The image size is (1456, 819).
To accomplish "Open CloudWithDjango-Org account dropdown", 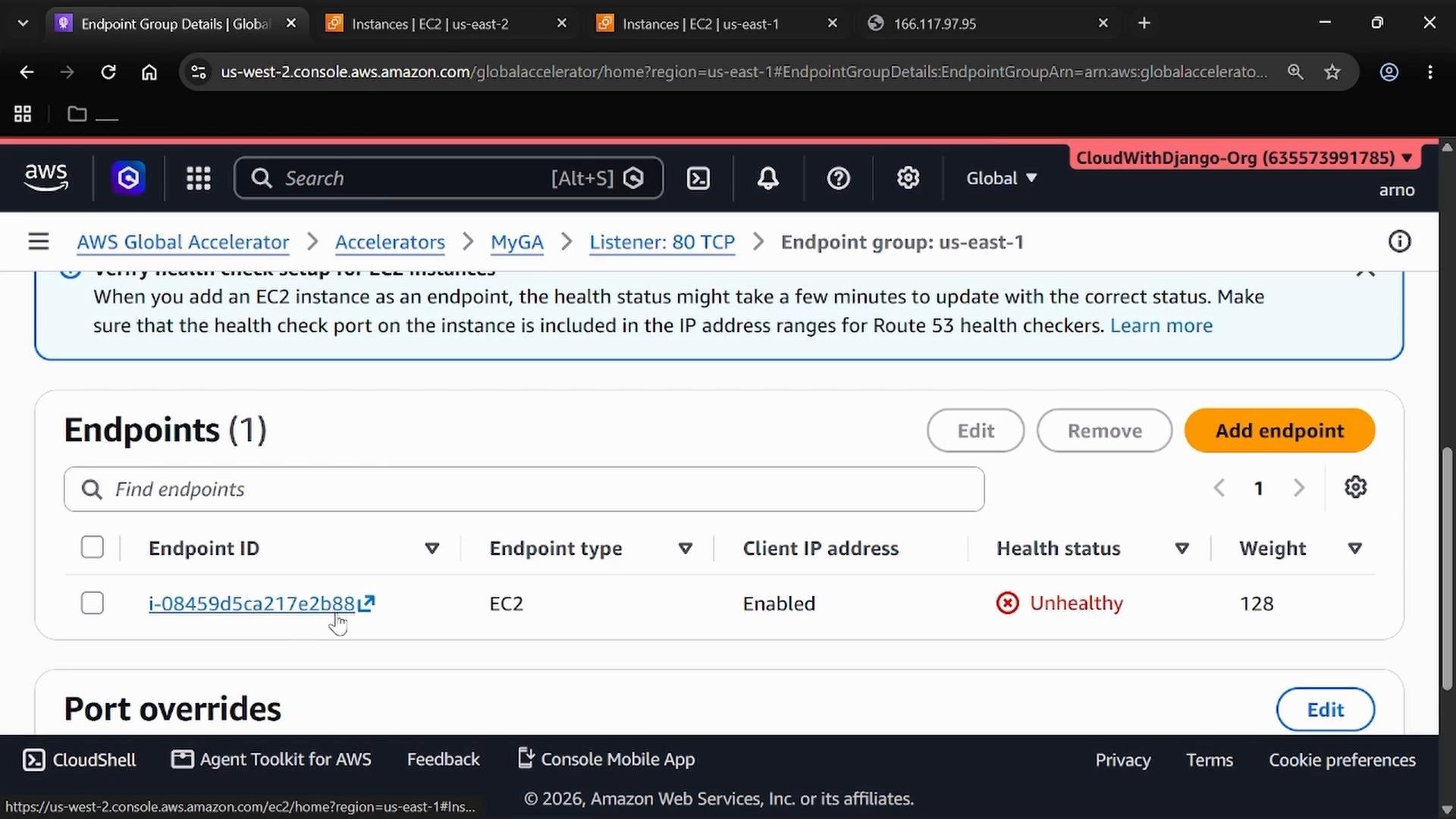I will pyautogui.click(x=1244, y=158).
